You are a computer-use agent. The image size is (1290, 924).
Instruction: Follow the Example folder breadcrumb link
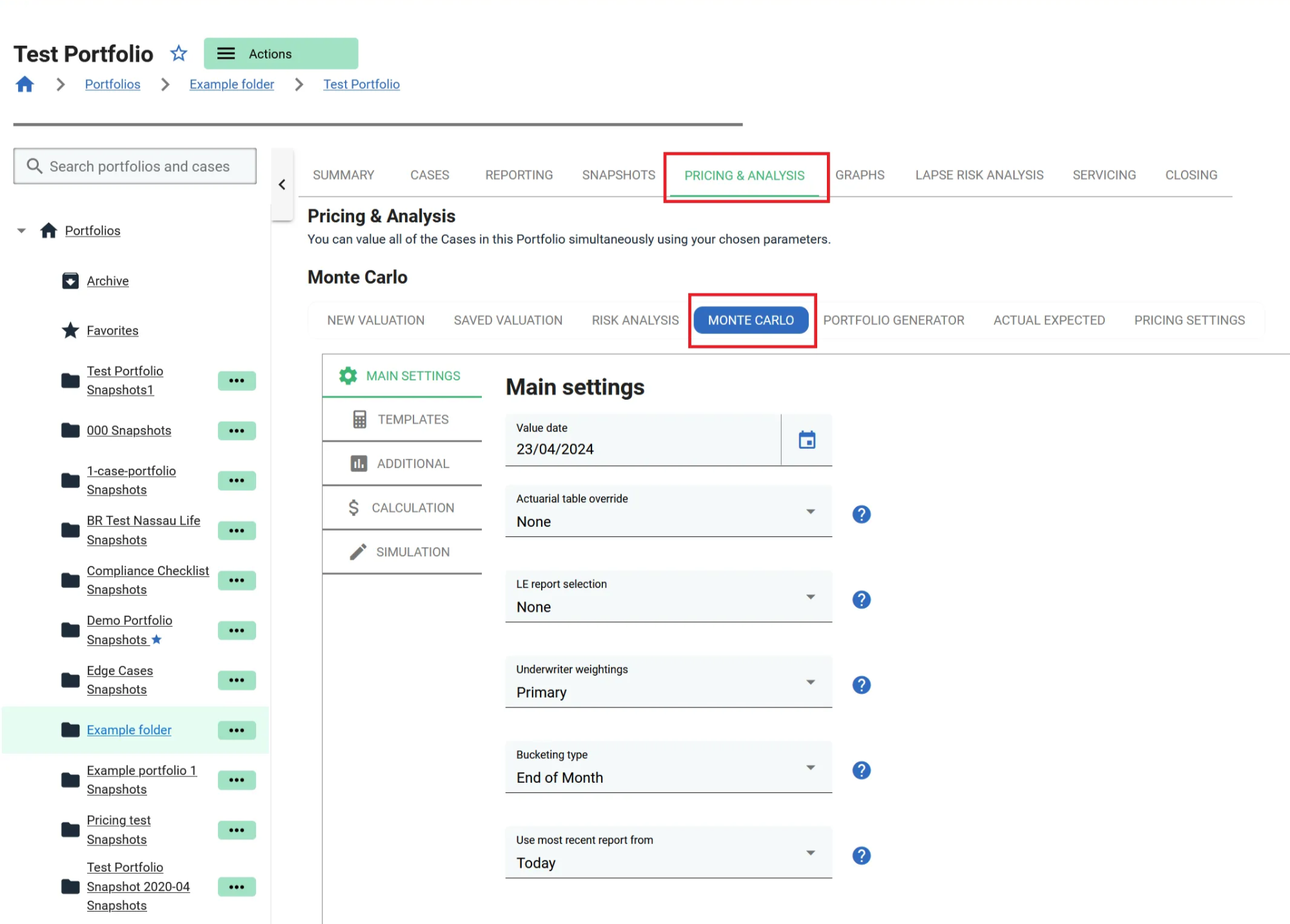(232, 84)
